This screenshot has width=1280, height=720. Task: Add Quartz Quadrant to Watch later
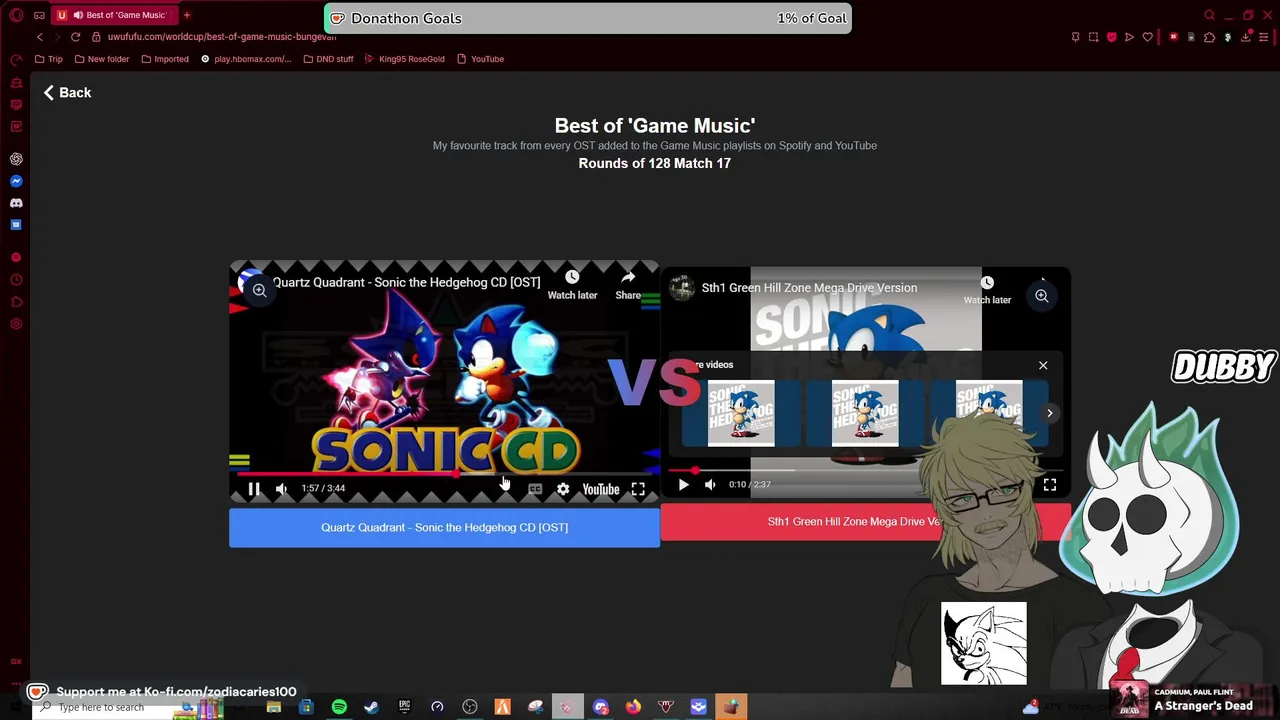pyautogui.click(x=572, y=284)
